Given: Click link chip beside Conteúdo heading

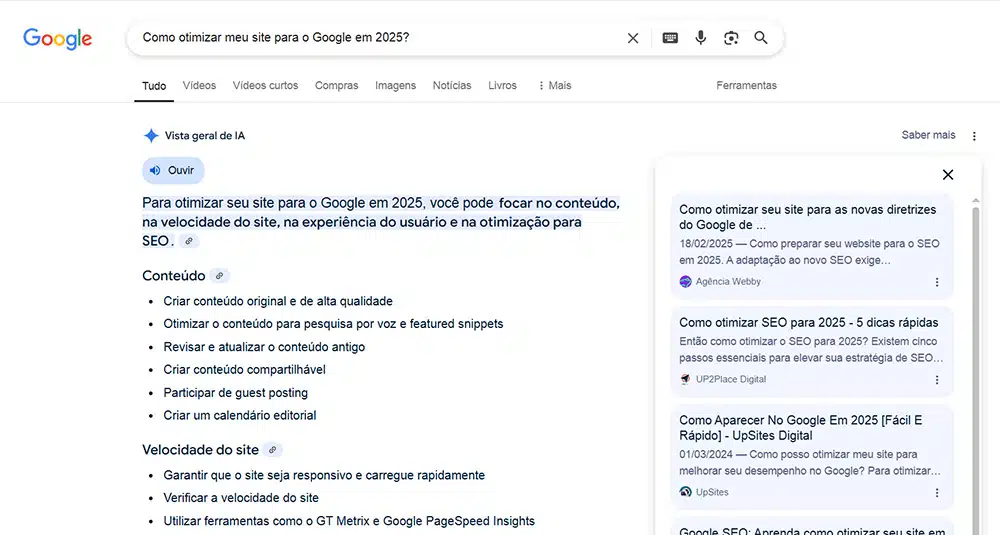Looking at the screenshot, I should [219, 275].
